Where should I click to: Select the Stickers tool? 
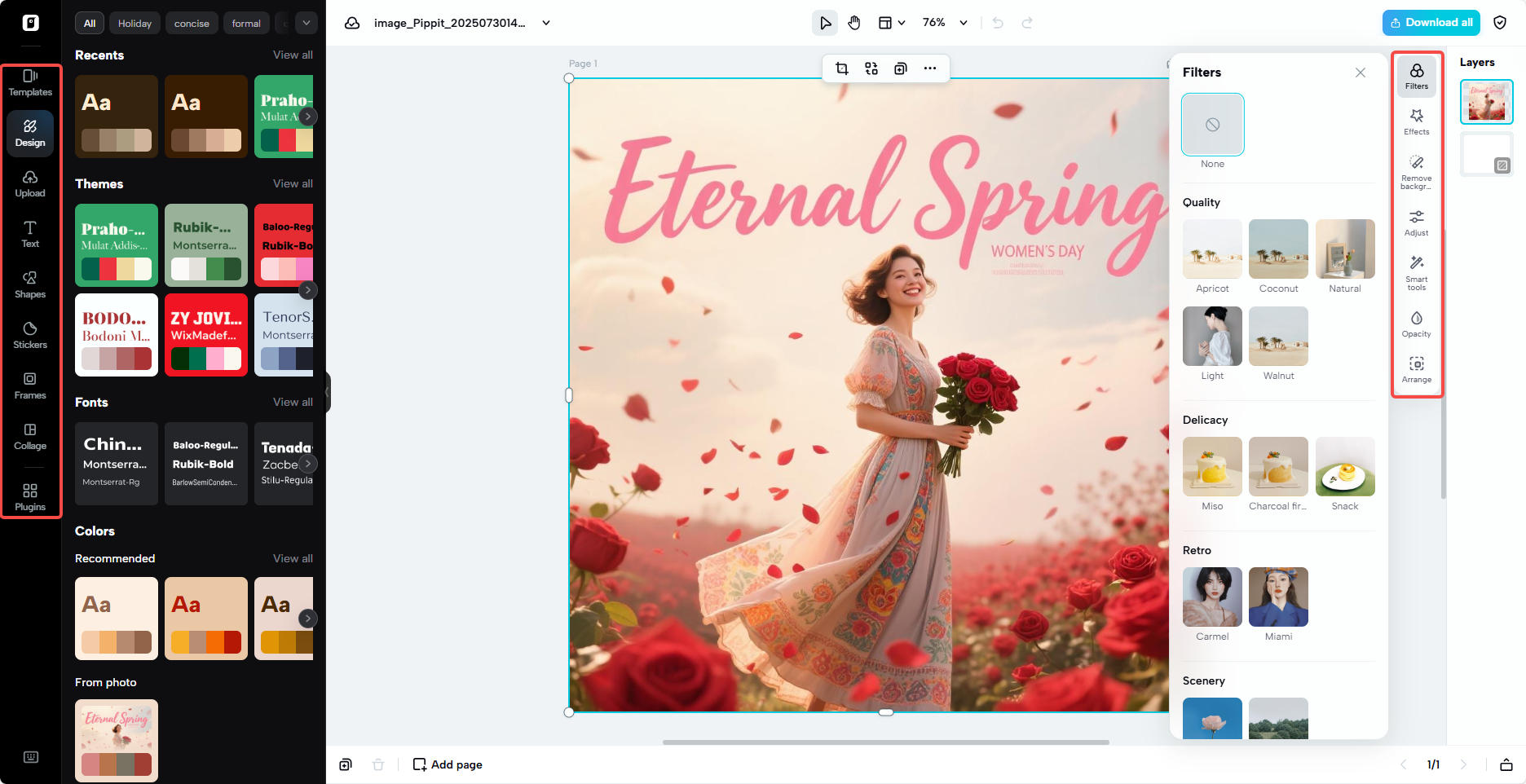tap(30, 335)
